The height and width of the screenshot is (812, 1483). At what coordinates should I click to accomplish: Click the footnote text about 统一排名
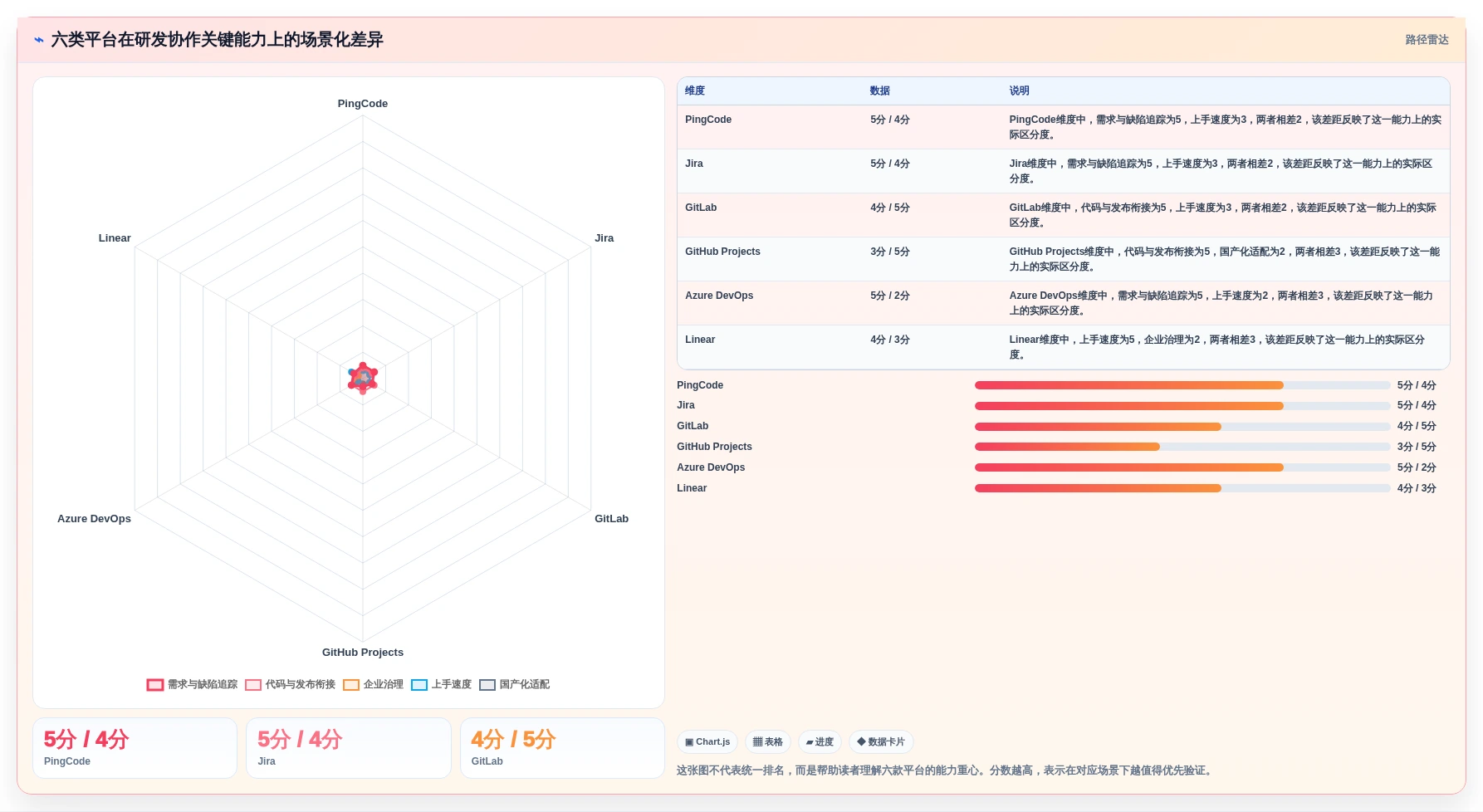tap(946, 770)
